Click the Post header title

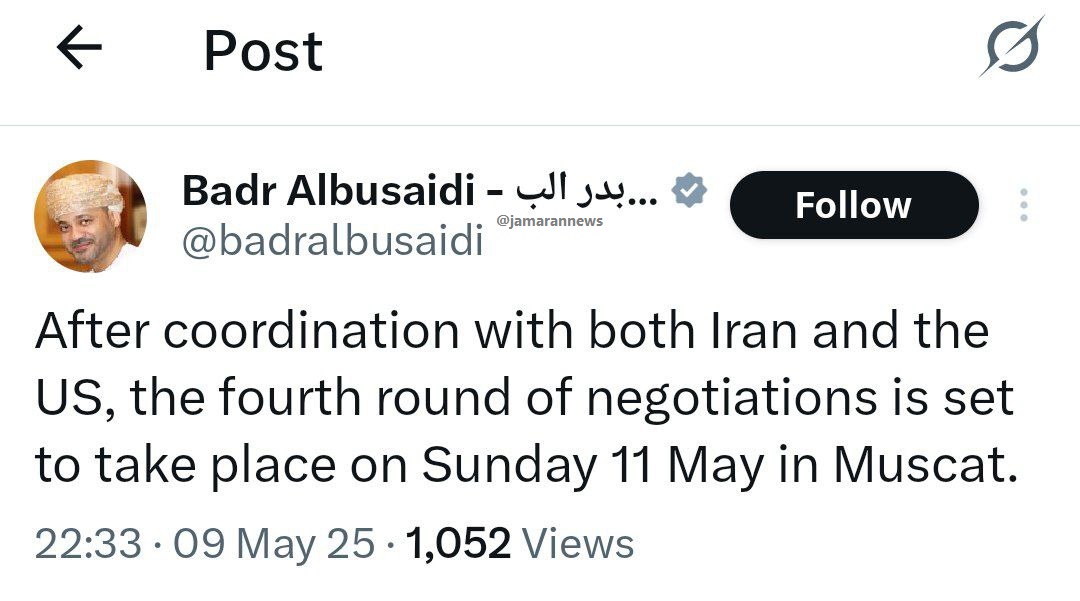pos(263,51)
